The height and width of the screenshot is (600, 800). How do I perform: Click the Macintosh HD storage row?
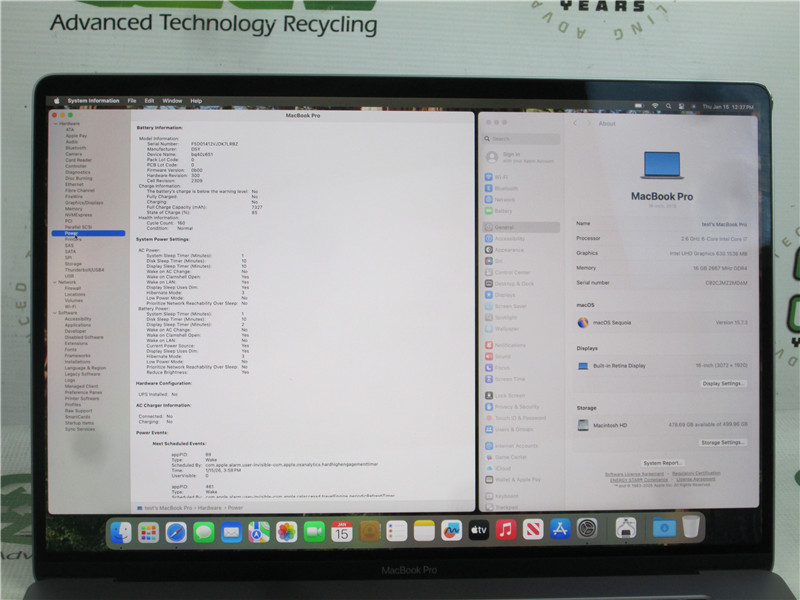[x=662, y=425]
